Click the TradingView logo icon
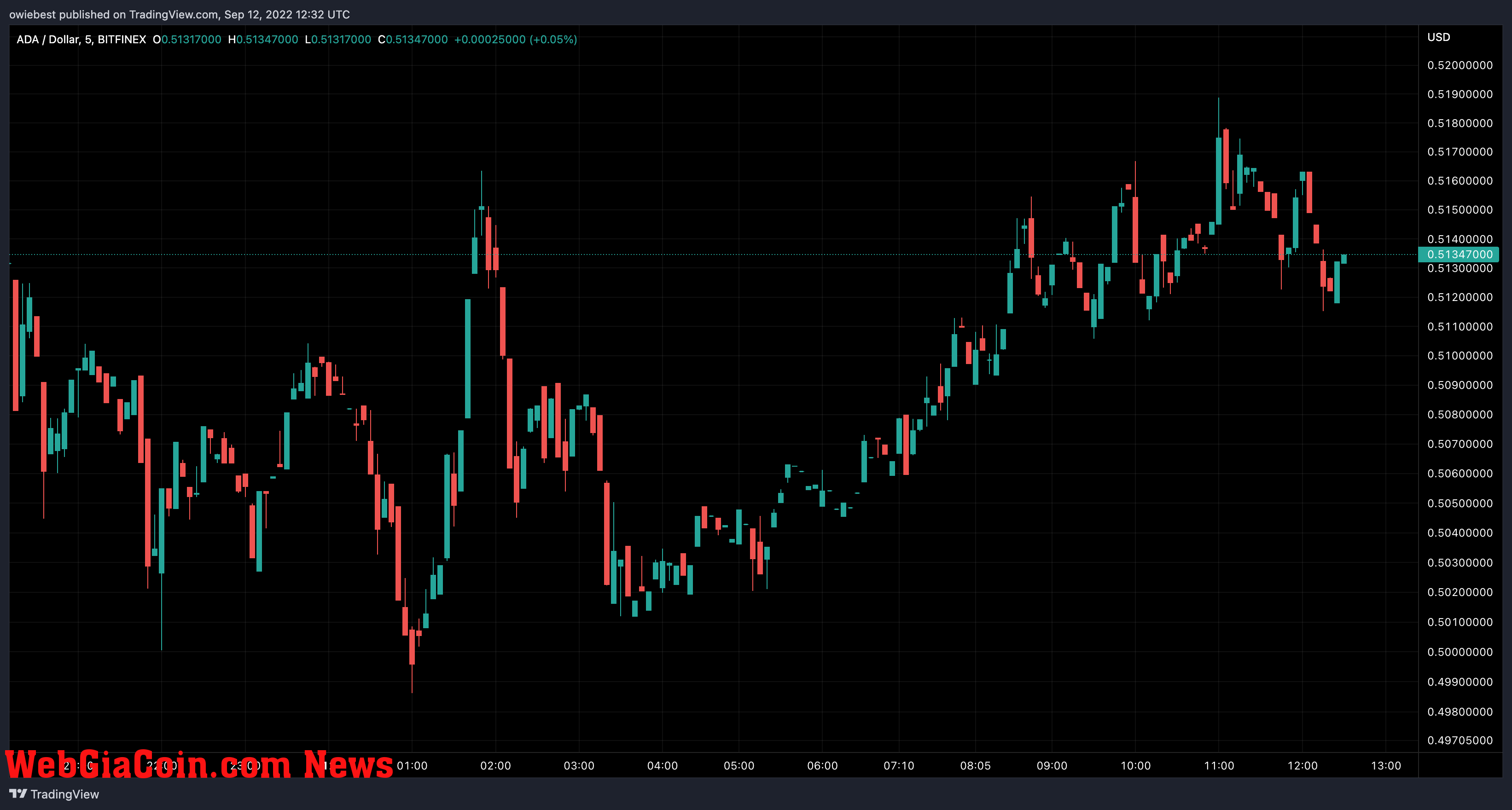Screen dimensions: 1512x810 click(x=18, y=793)
